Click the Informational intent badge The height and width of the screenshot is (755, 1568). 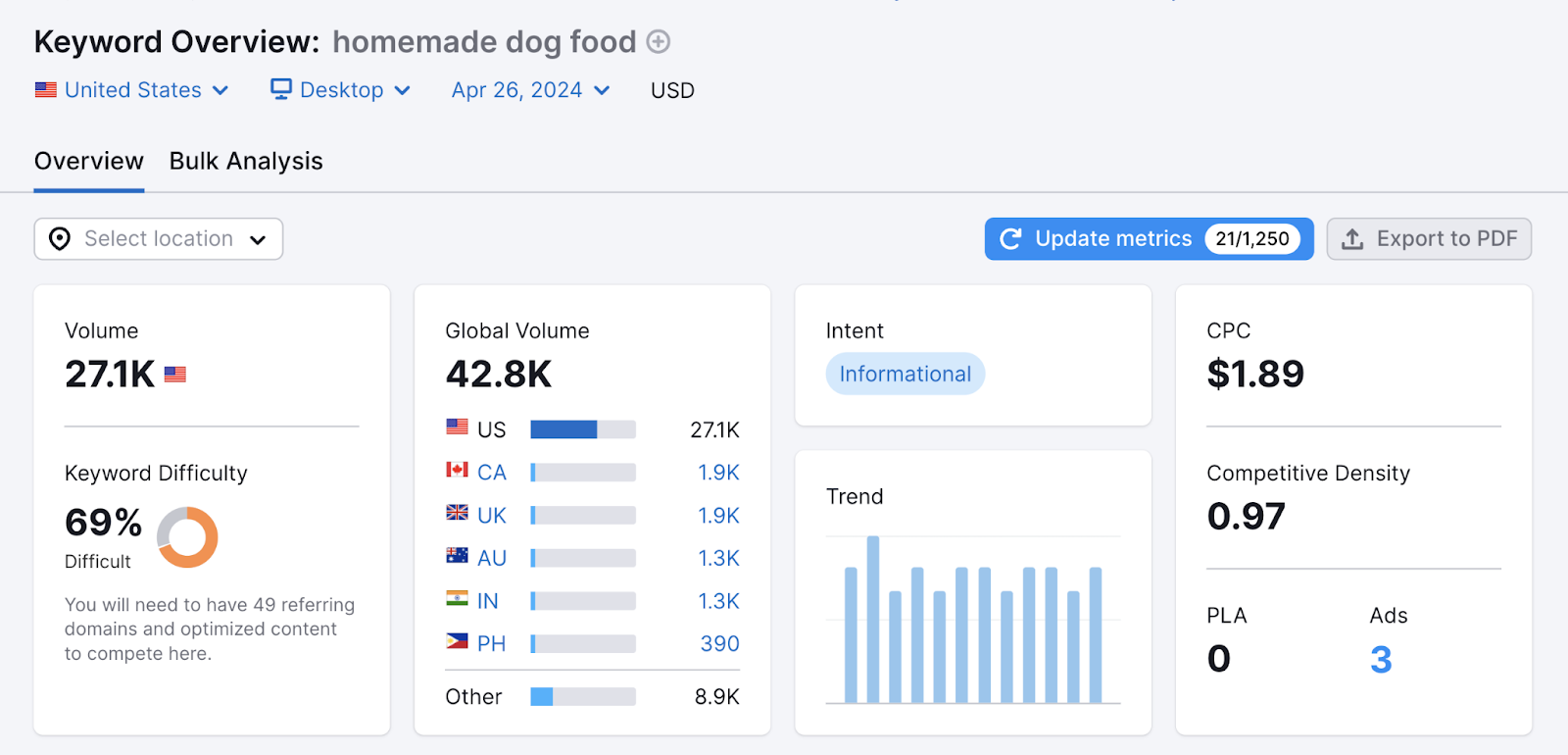click(904, 374)
